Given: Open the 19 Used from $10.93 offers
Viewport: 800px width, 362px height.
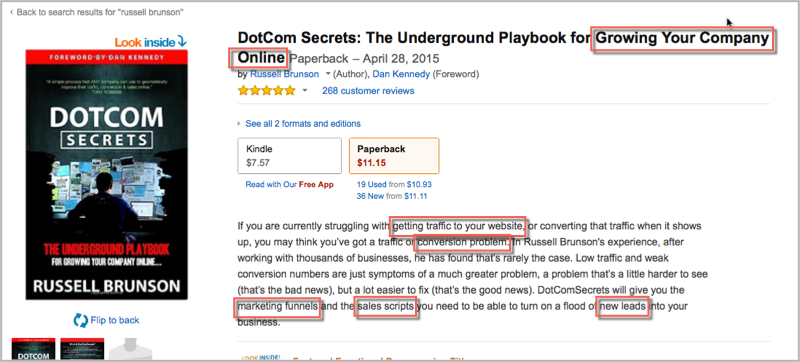Looking at the screenshot, I should coord(394,185).
